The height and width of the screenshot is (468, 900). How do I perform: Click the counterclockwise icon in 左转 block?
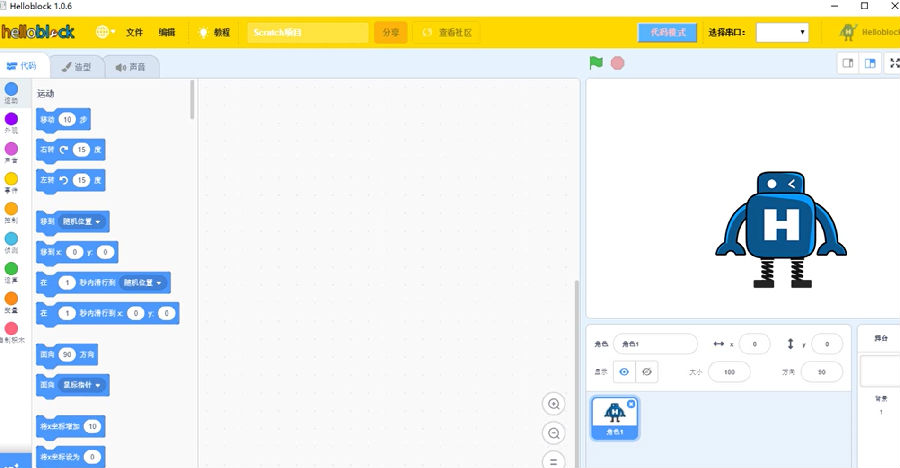point(64,180)
